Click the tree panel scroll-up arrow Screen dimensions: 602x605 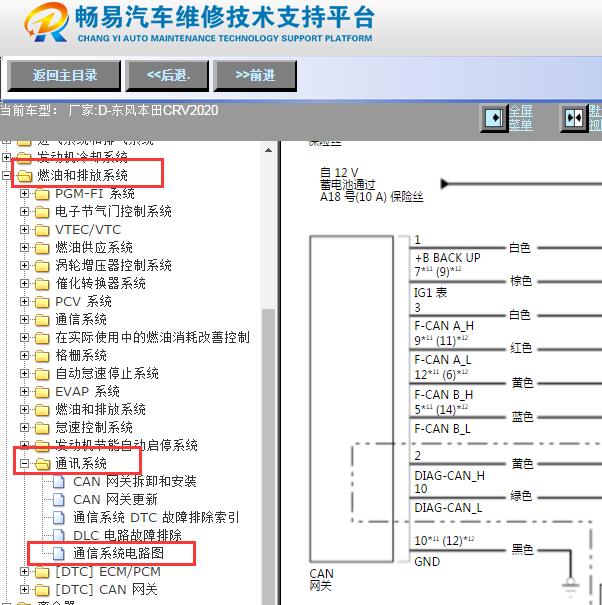(269, 150)
